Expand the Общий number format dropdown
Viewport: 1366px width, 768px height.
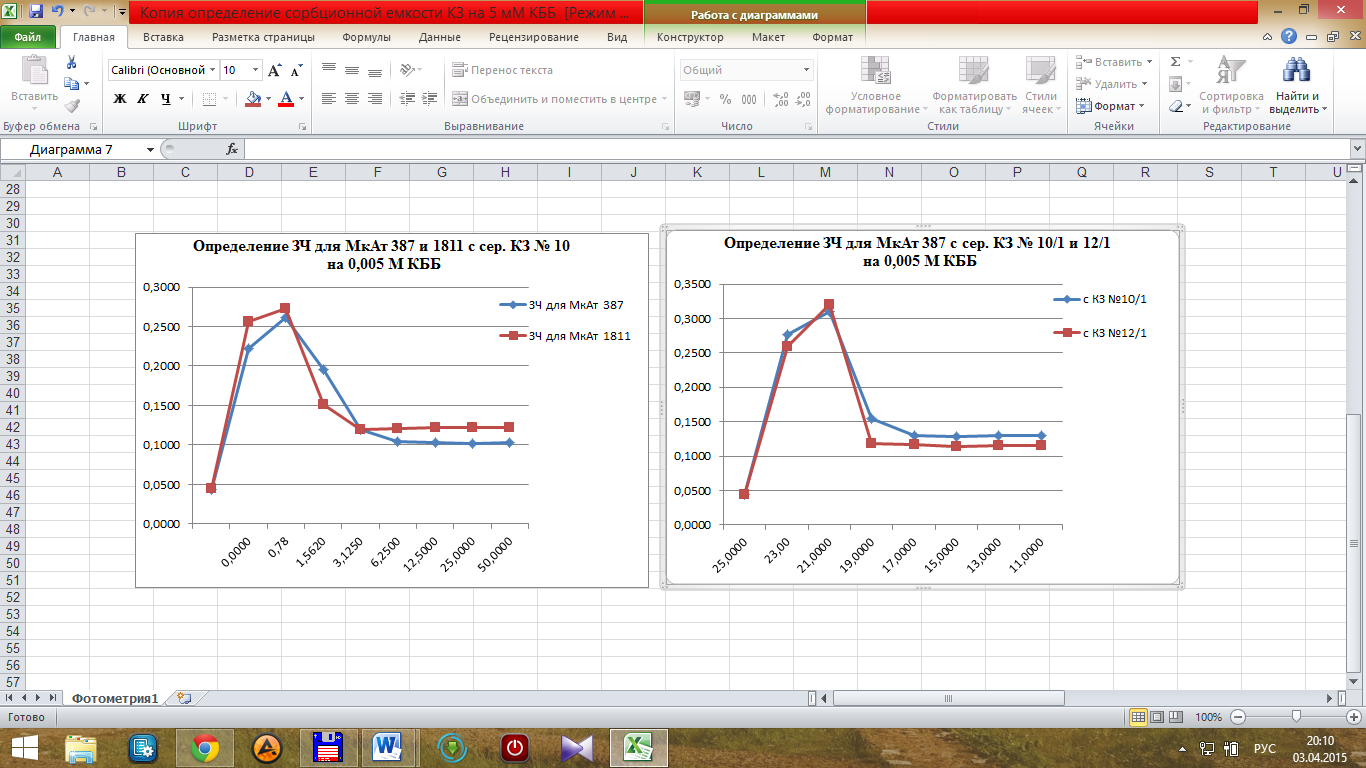[806, 71]
